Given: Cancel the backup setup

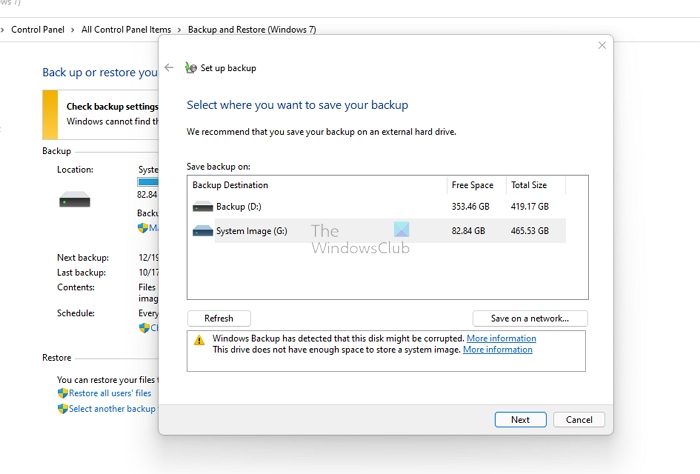Looking at the screenshot, I should coord(579,420).
